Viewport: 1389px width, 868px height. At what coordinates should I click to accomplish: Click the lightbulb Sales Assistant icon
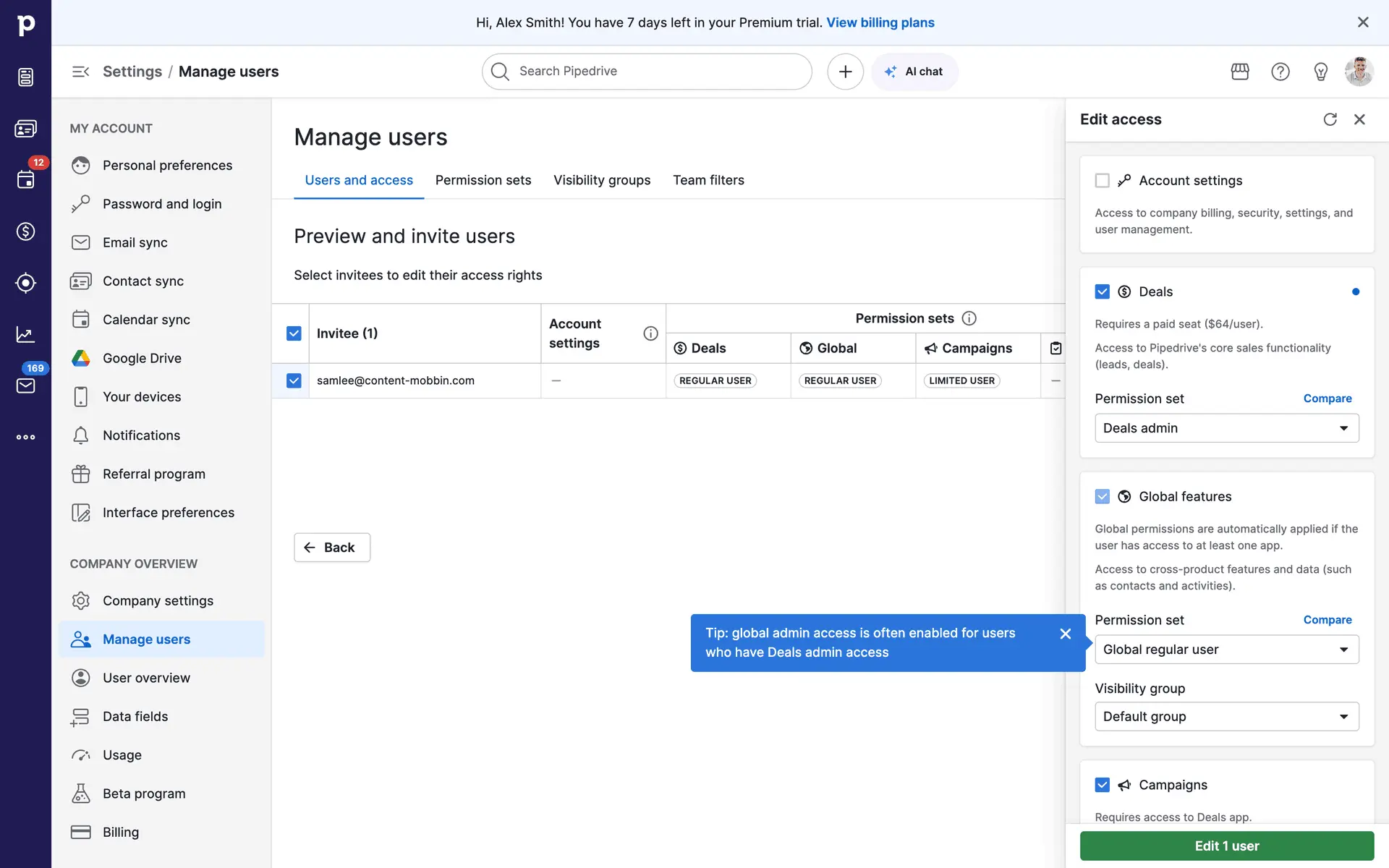click(x=1320, y=72)
